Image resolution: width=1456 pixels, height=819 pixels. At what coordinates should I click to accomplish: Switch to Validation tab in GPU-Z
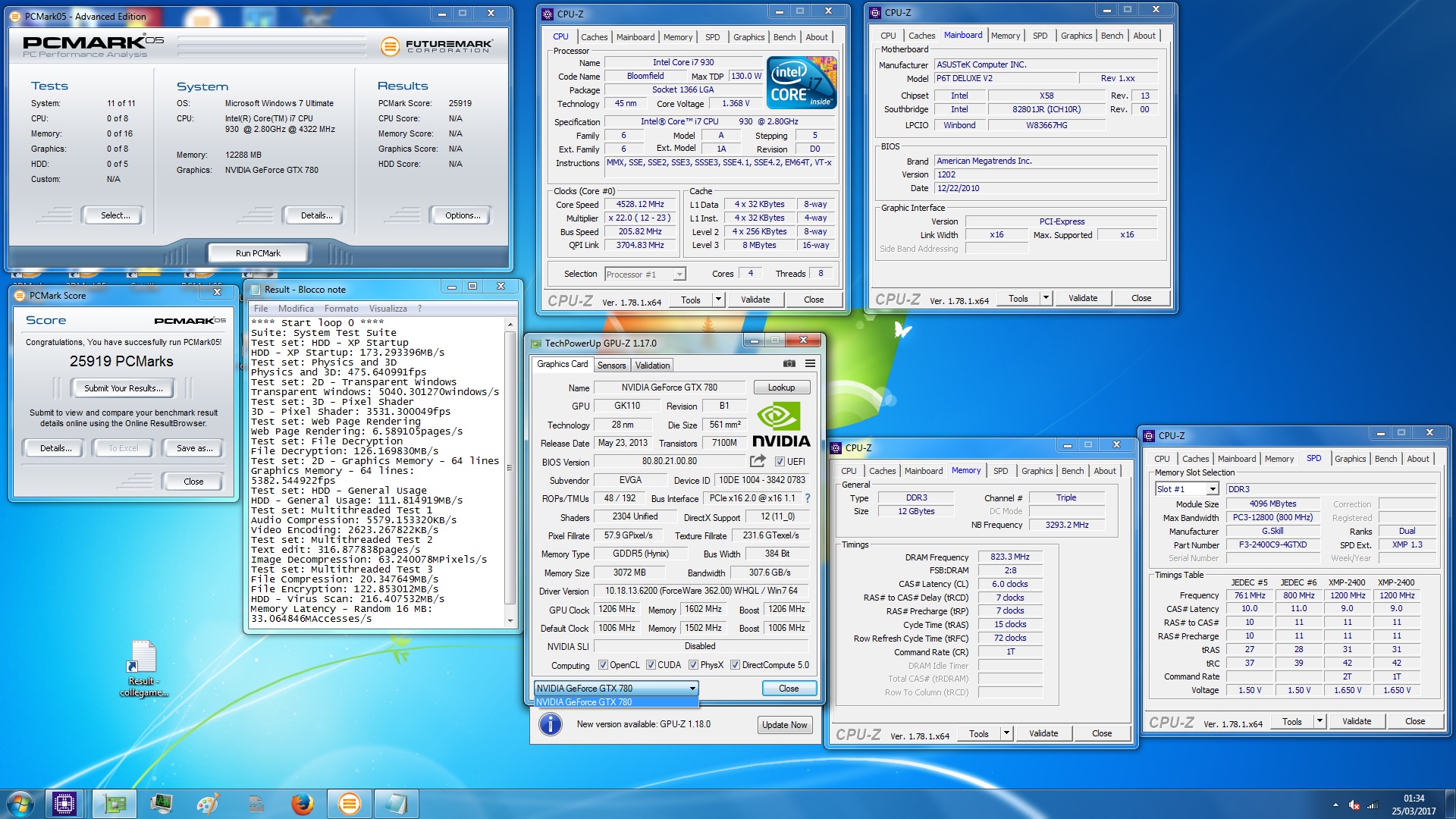pyautogui.click(x=652, y=366)
